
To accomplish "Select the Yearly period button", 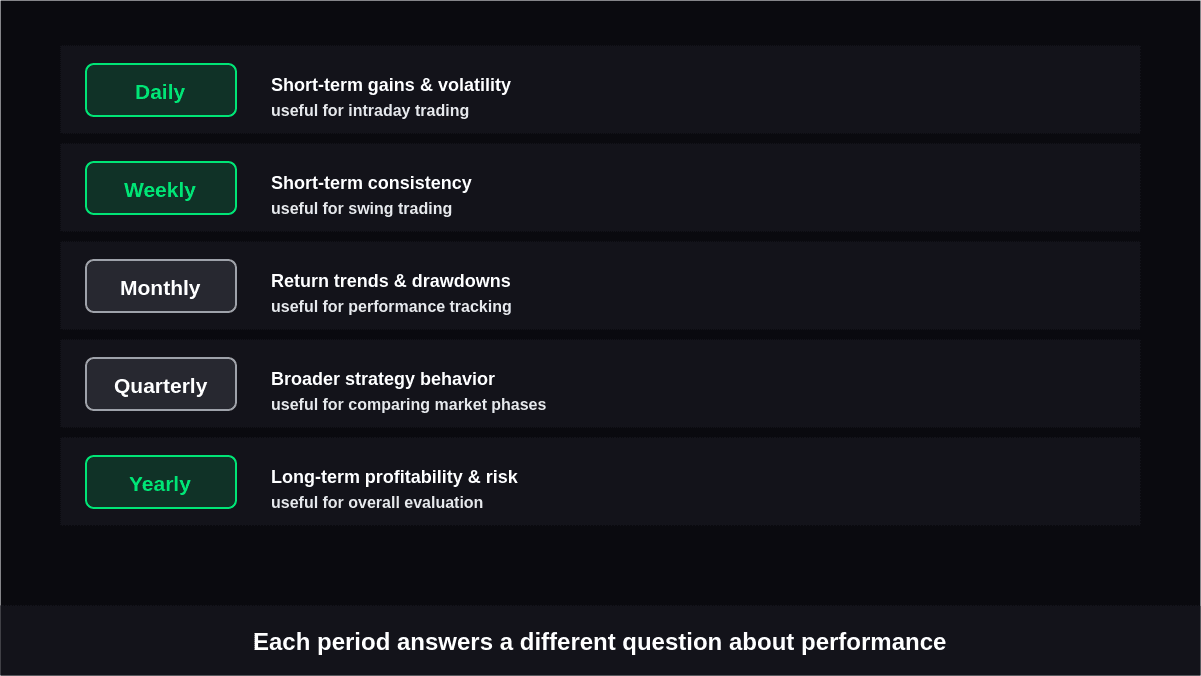I will point(161,482).
